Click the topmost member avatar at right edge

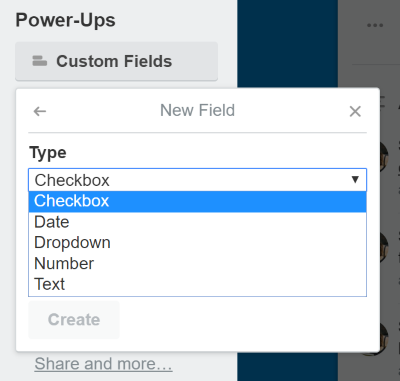pos(384,157)
